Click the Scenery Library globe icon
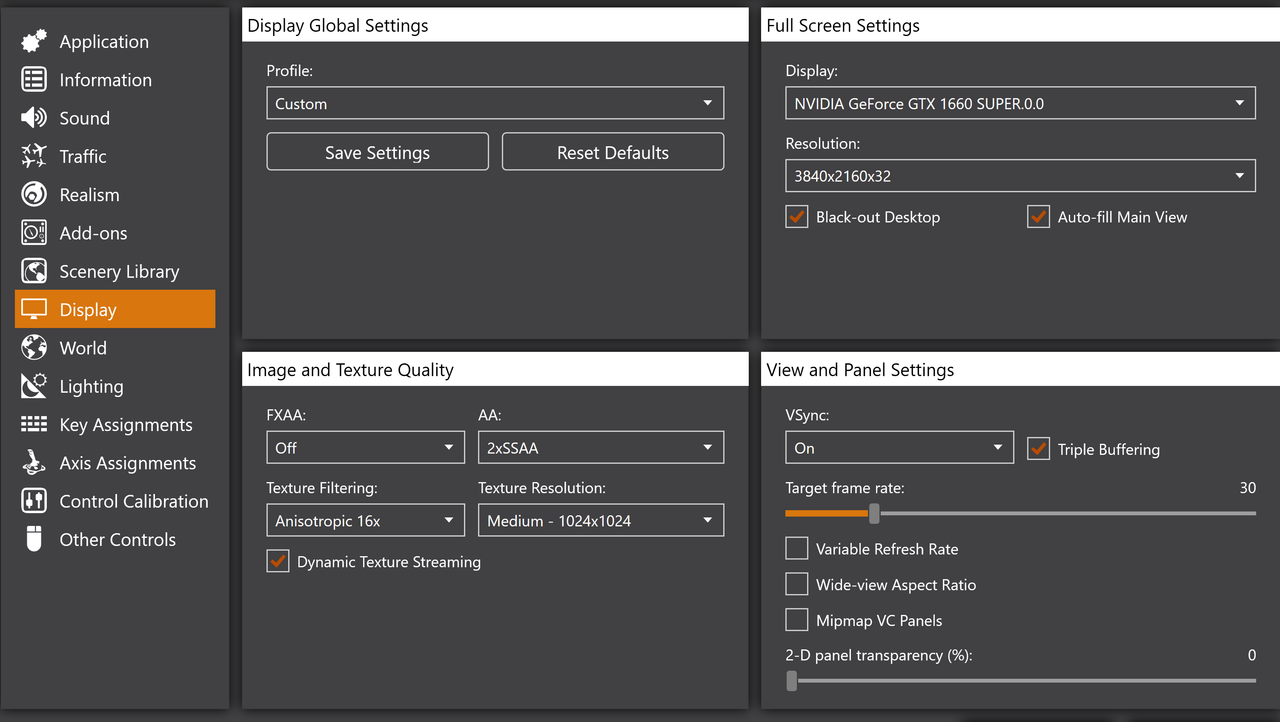The image size is (1280, 722). pyautogui.click(x=34, y=271)
